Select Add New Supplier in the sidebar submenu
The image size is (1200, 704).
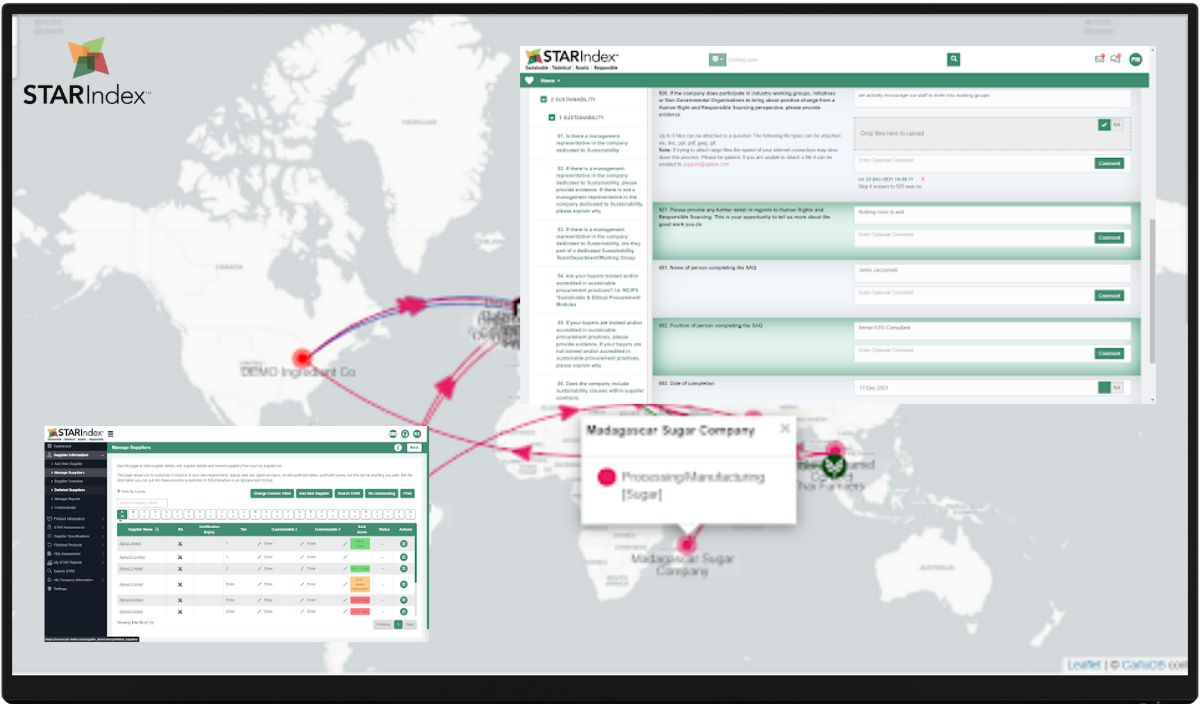click(69, 465)
